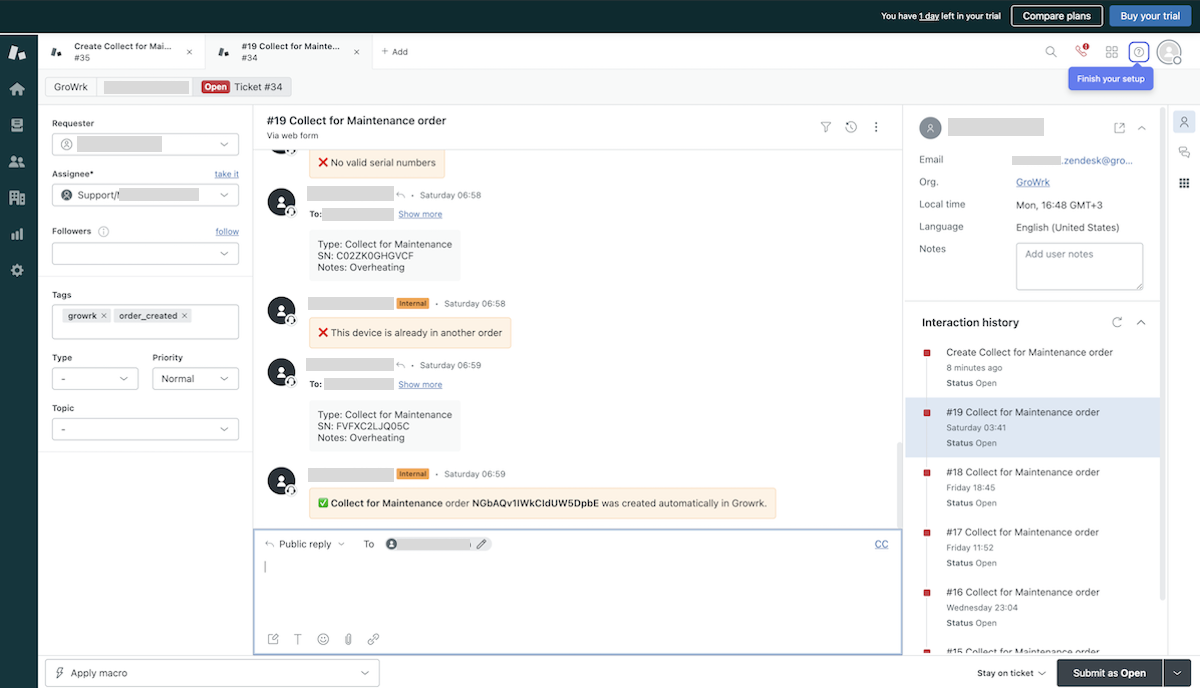
Task: Click the Buy your trial button
Action: pyautogui.click(x=1149, y=15)
